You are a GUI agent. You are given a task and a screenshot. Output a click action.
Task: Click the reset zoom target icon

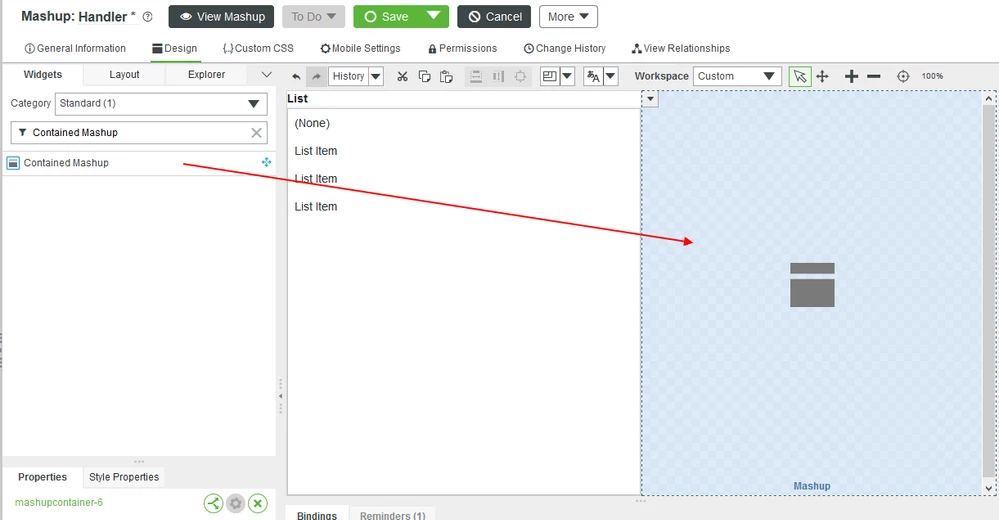click(903, 76)
